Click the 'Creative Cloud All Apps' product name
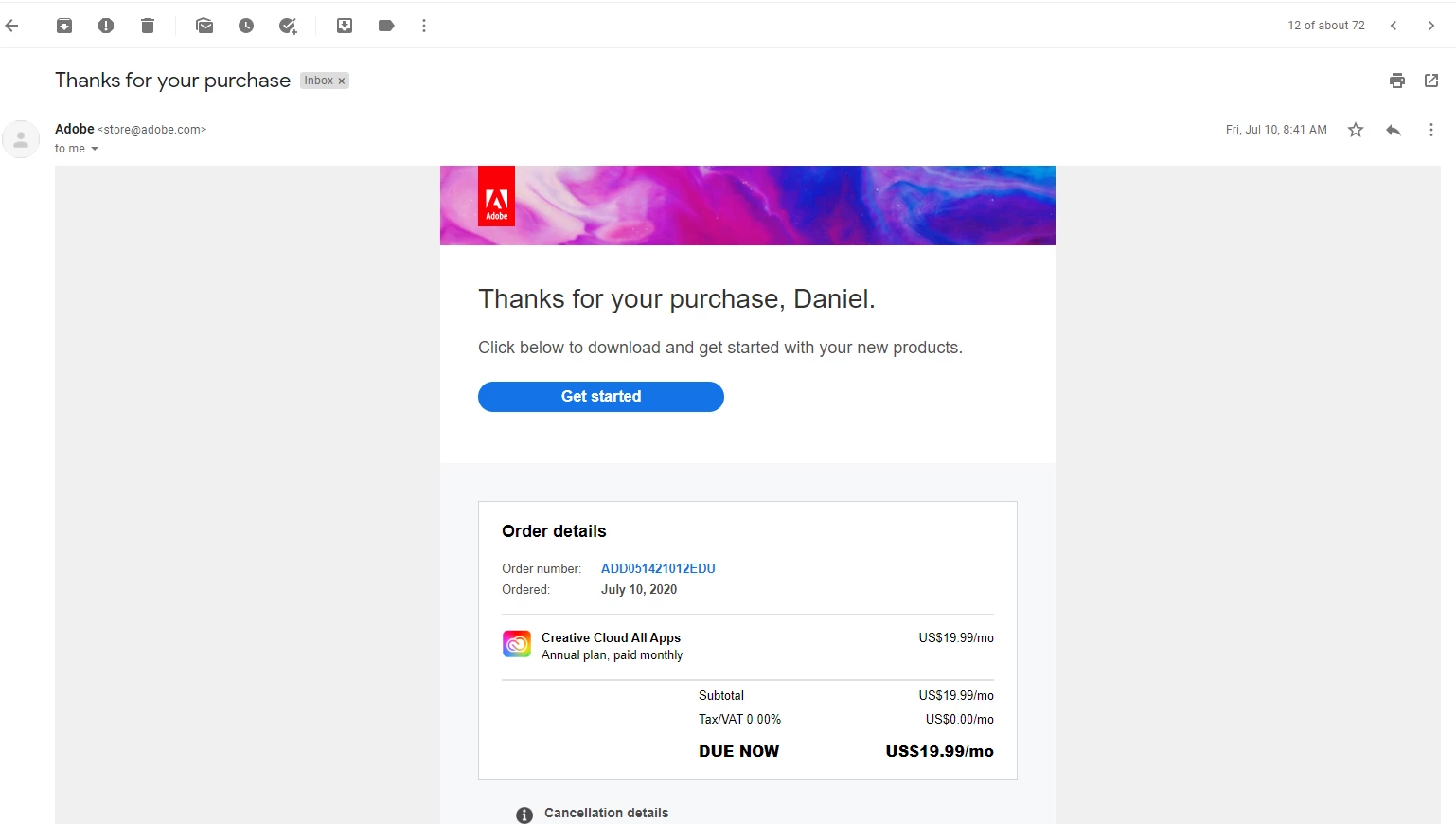Image resolution: width=1456 pixels, height=824 pixels. click(611, 637)
